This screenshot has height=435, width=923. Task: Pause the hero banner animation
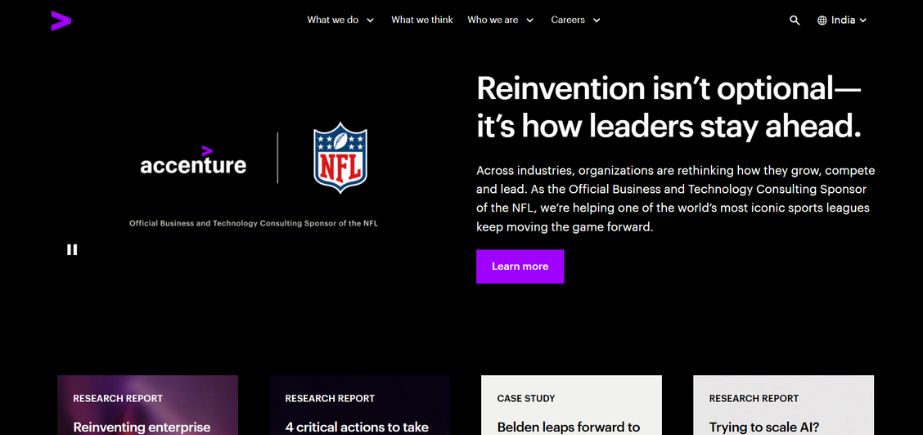click(x=72, y=250)
